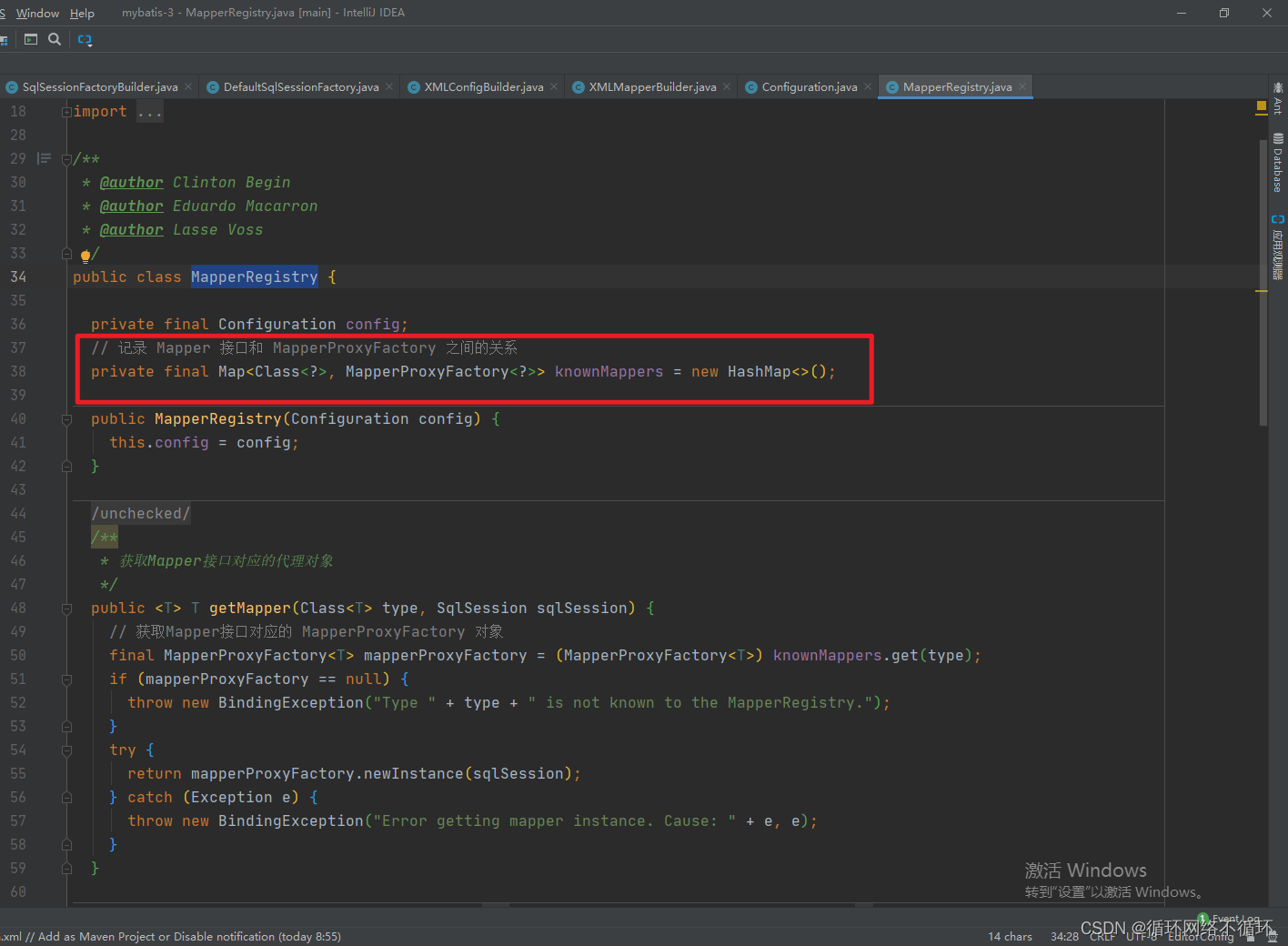The image size is (1288, 946).
Task: Open Search Everywhere magnifier icon
Action: [55, 39]
